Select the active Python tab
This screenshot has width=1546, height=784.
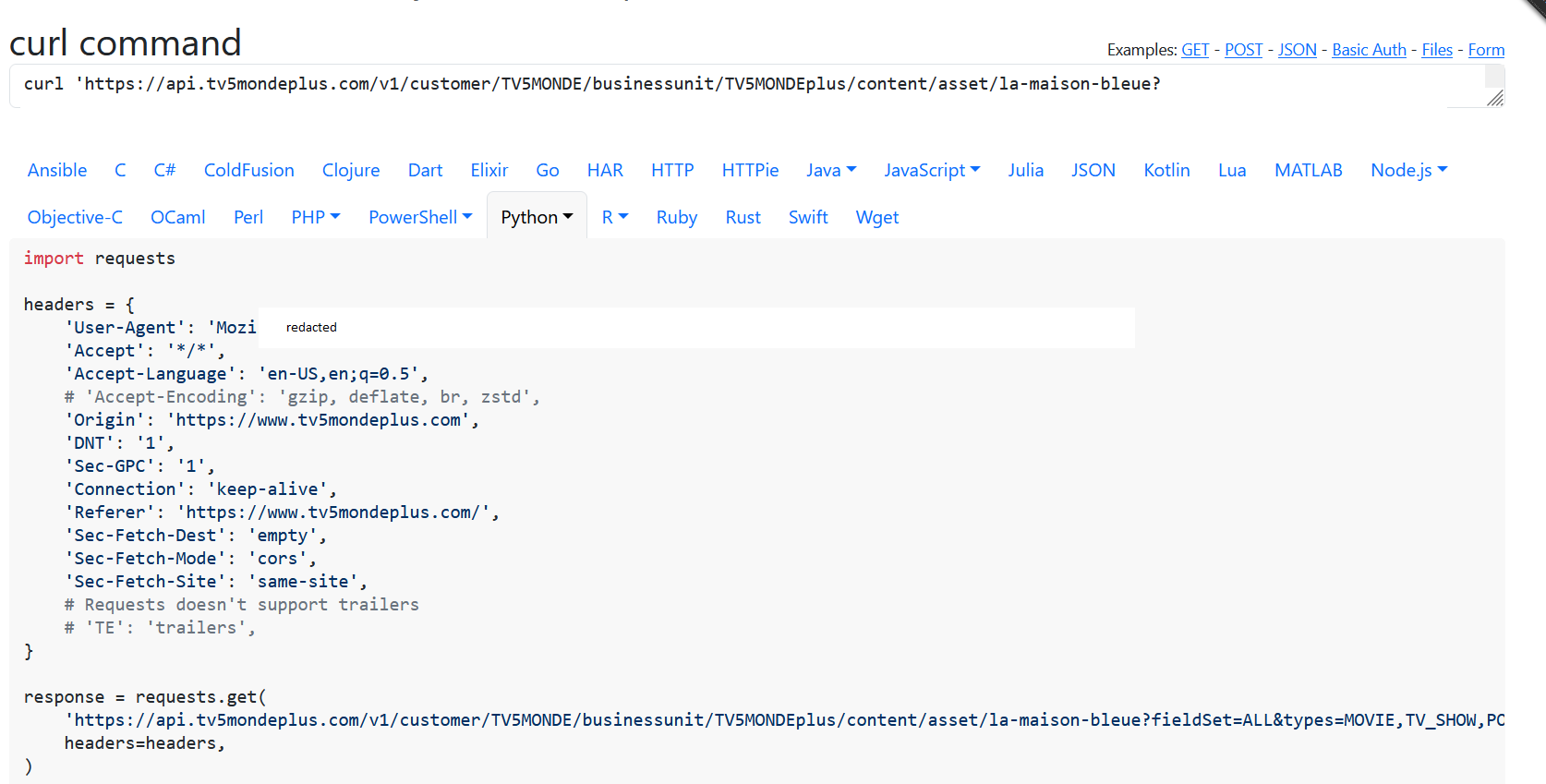pyautogui.click(x=537, y=217)
